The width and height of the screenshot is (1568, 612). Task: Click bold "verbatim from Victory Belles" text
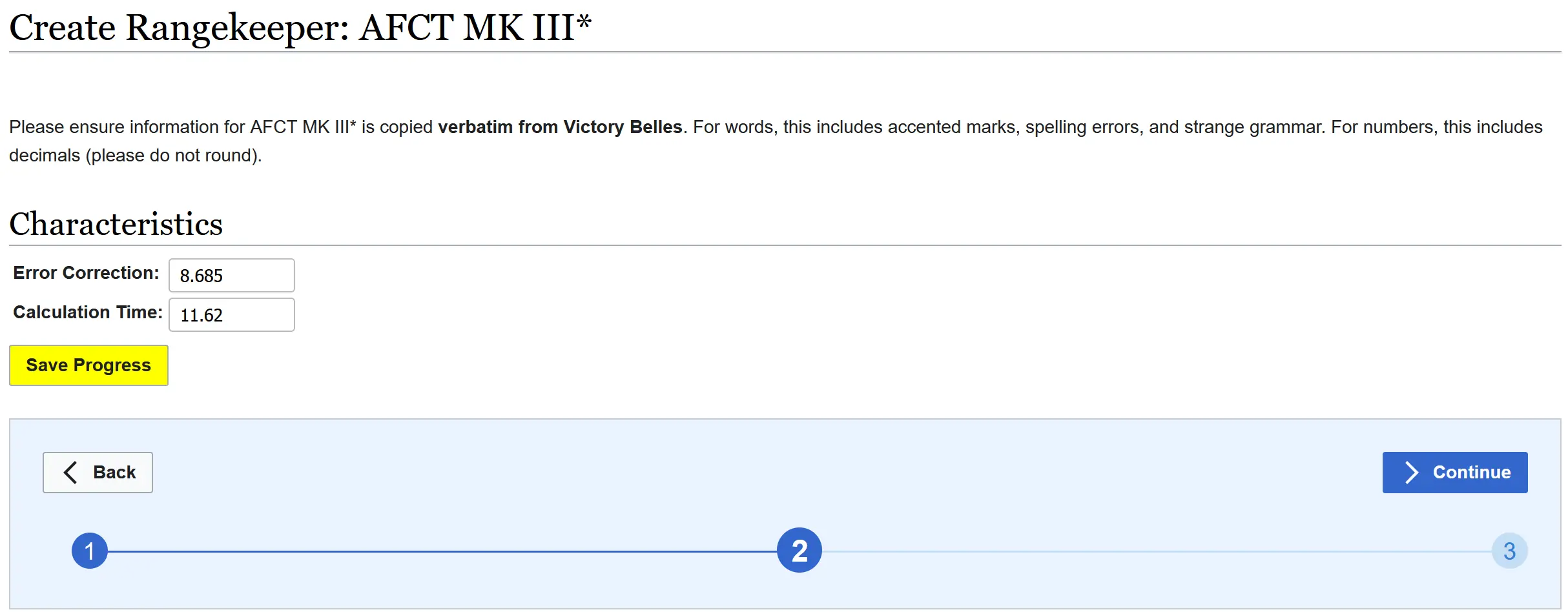point(560,127)
